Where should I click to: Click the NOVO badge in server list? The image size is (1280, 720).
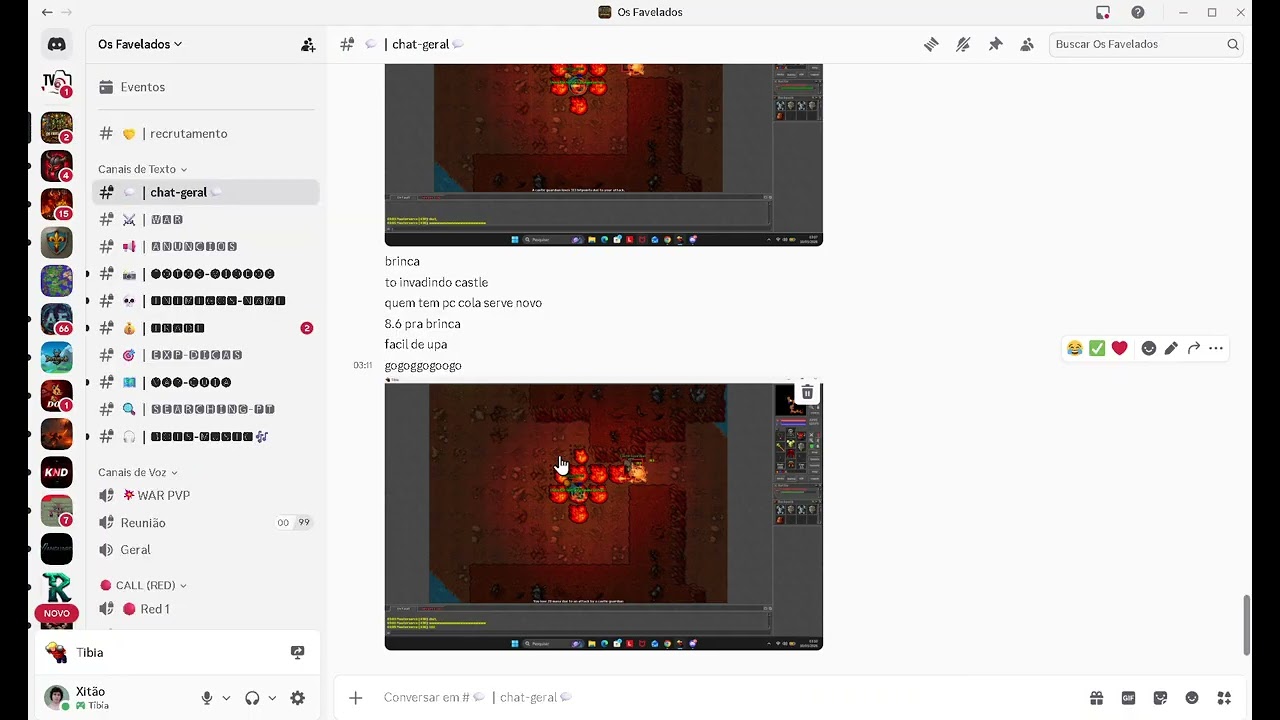point(57,613)
